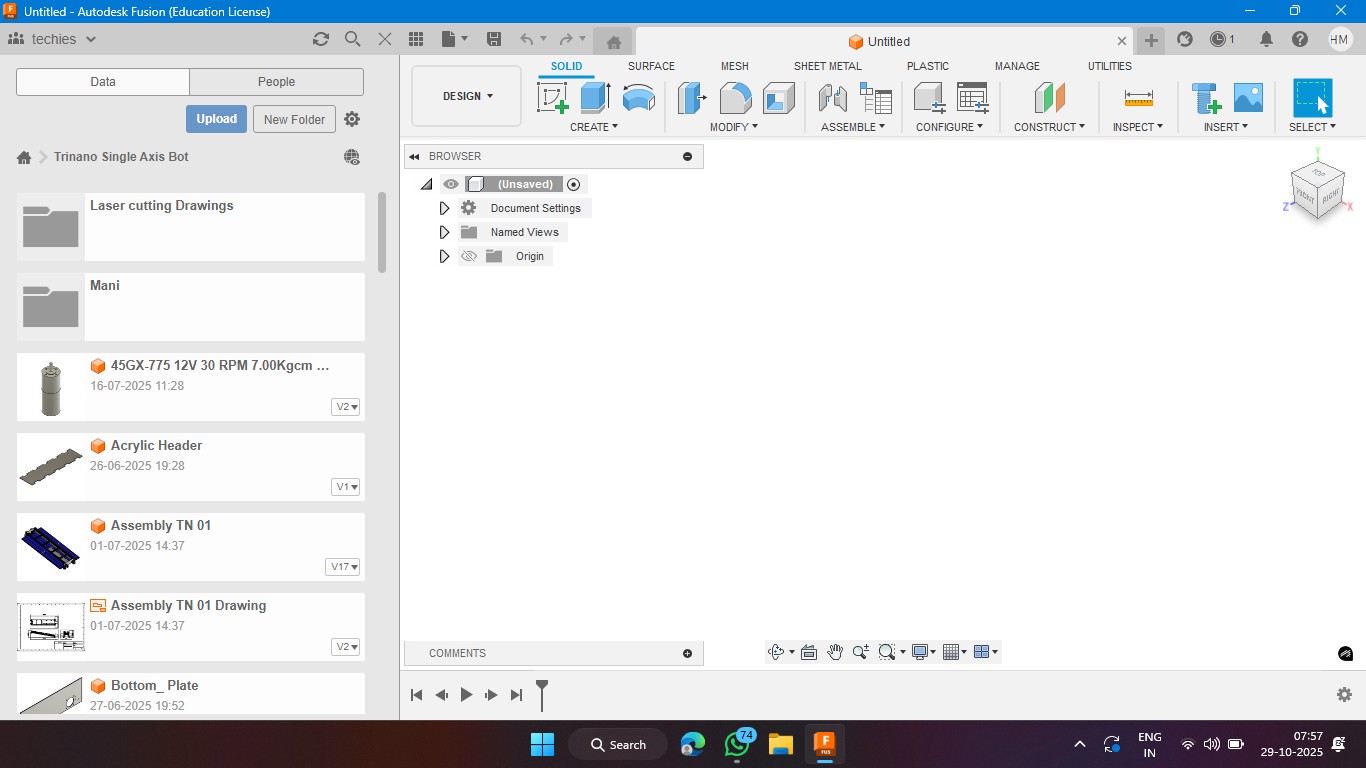1366x768 pixels.
Task: Close the data panel with the X icon
Action: (x=385, y=39)
